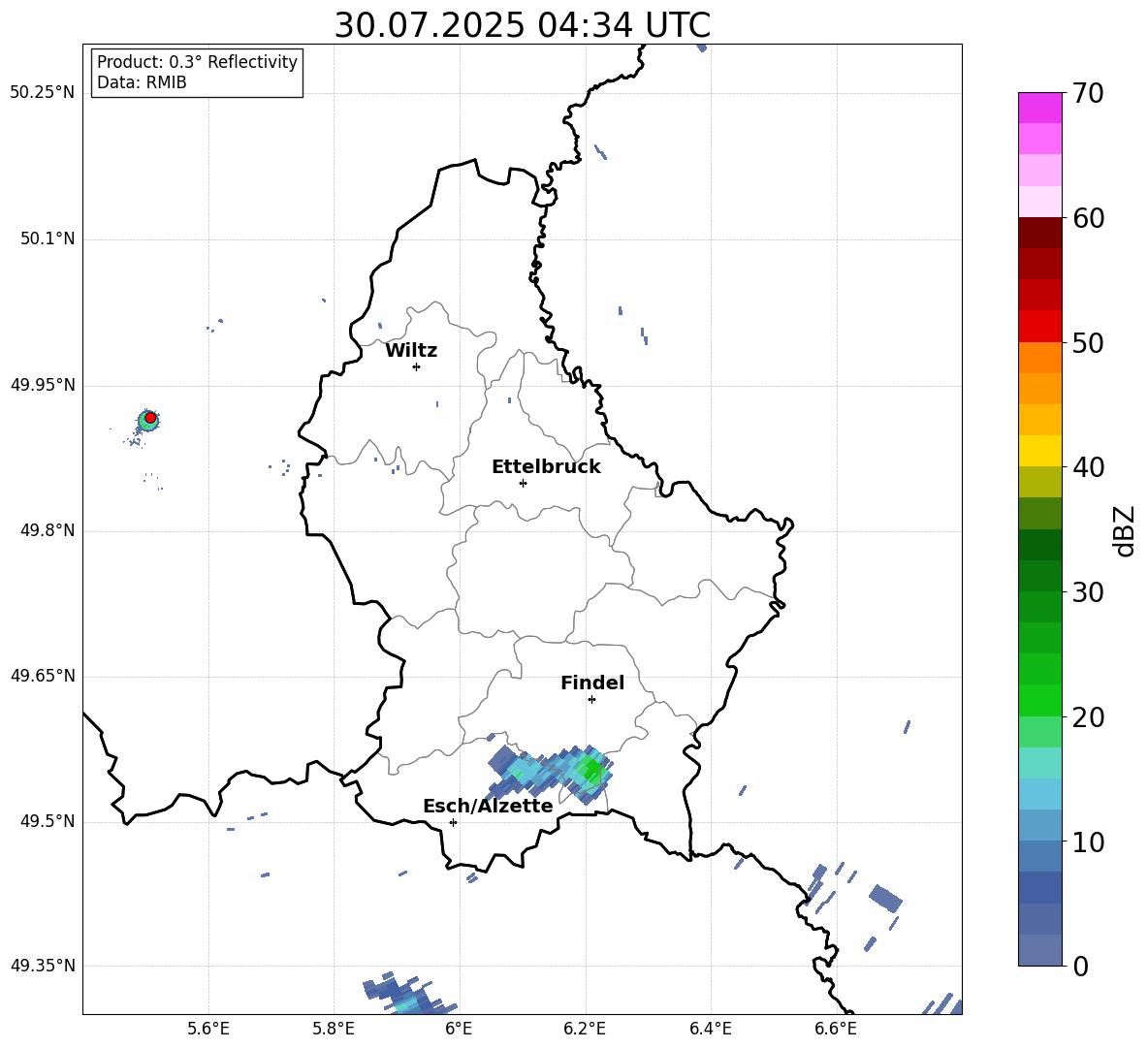Click the 'Data: RMIB' text

click(x=142, y=82)
